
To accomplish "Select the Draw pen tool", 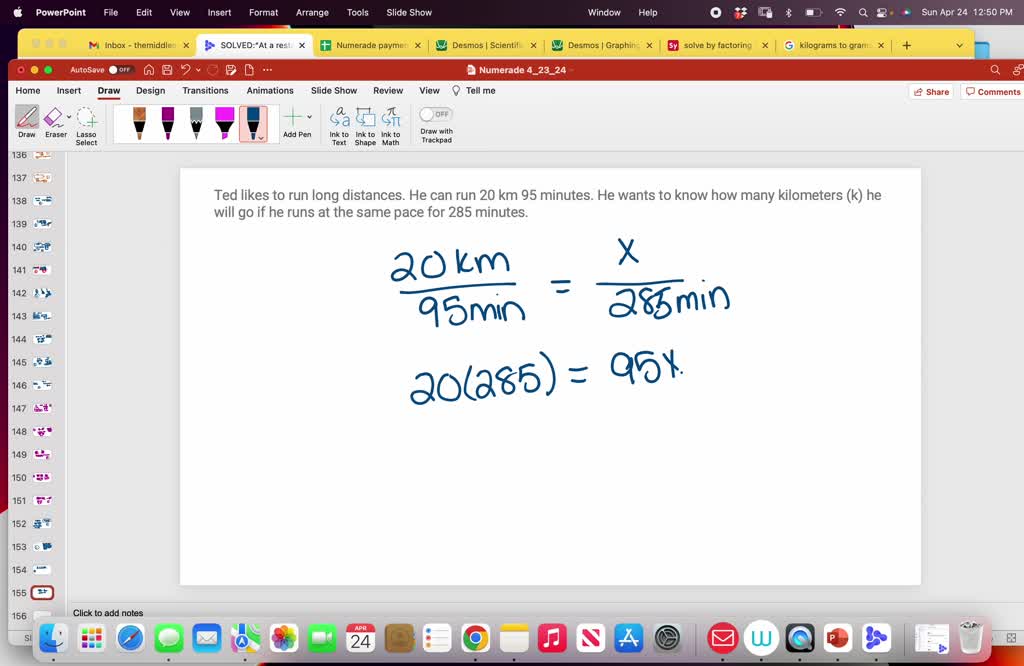I will click(27, 119).
